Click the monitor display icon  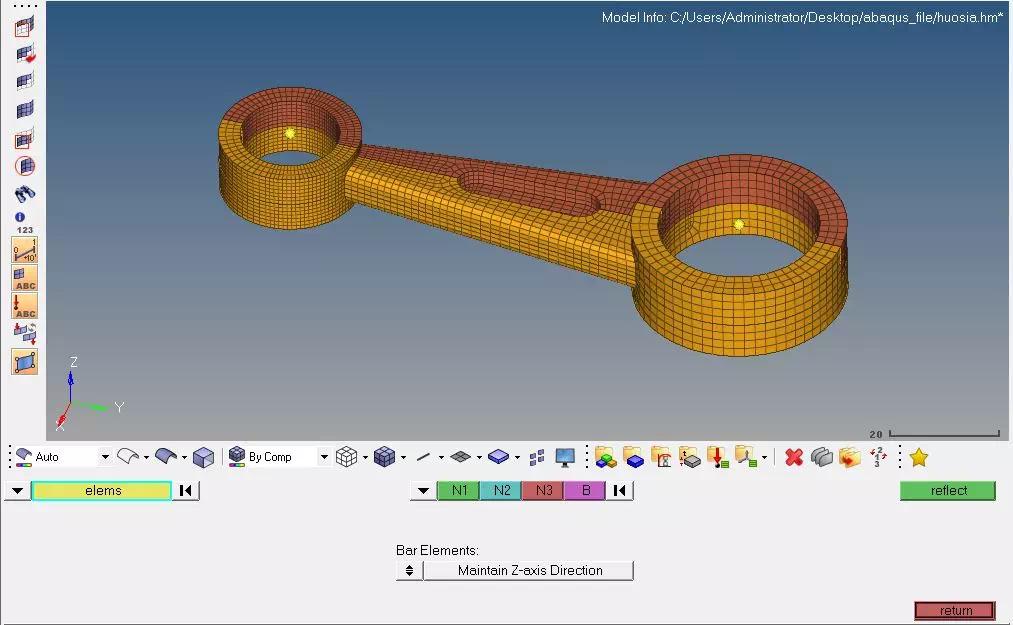point(565,457)
